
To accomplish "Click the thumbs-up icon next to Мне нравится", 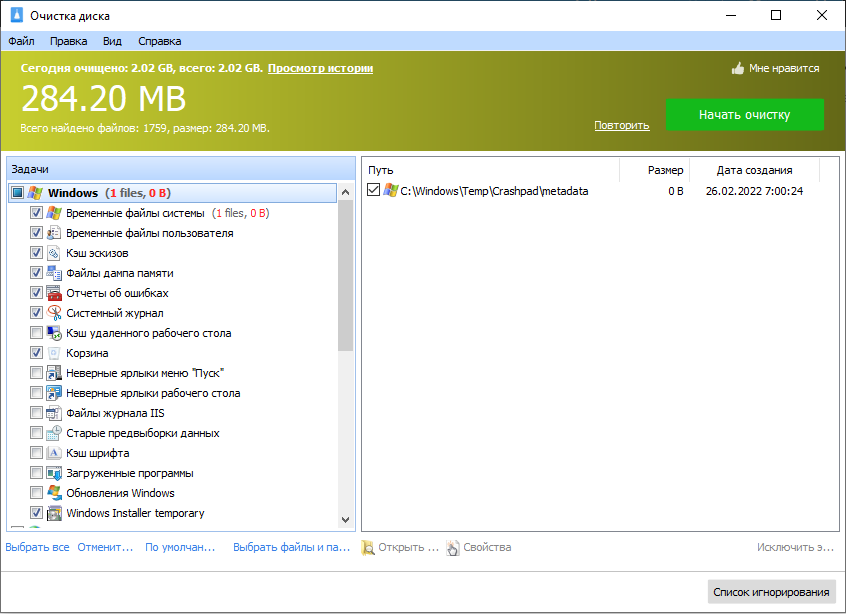I will pyautogui.click(x=738, y=69).
